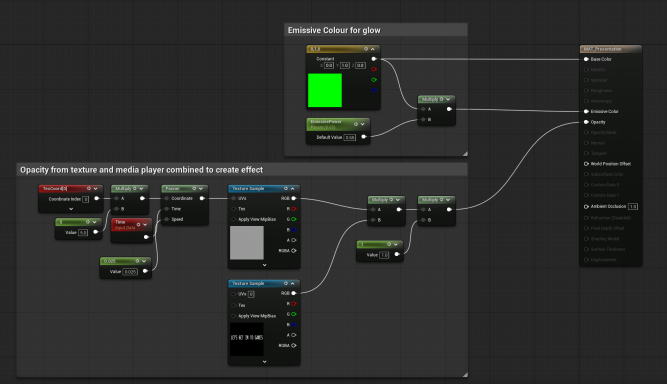The image size is (667, 384).
Task: Toggle the Time node header chevron
Action: (145, 225)
